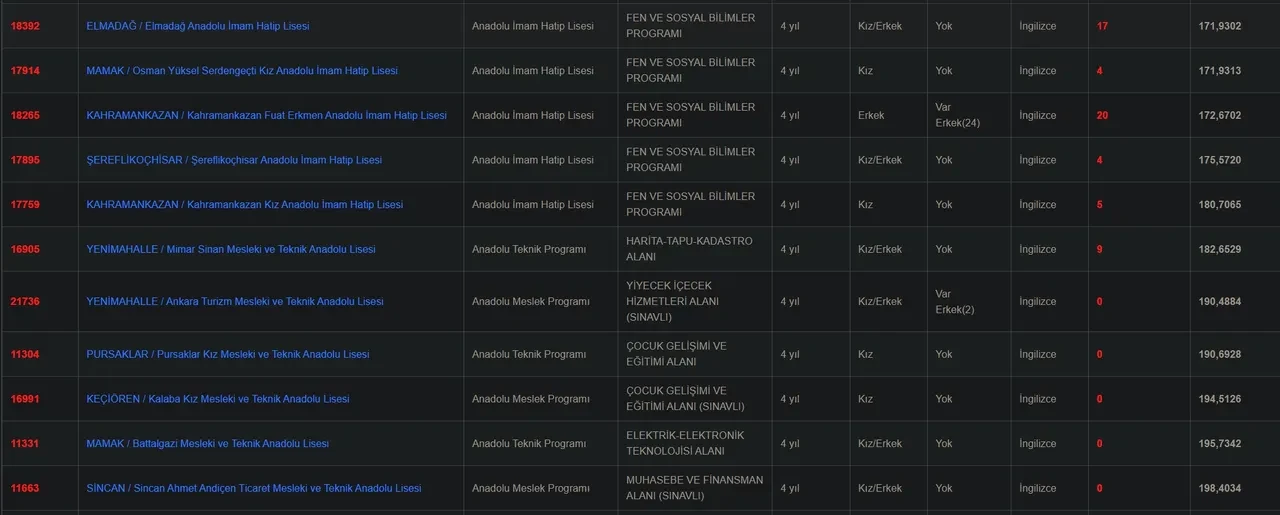The height and width of the screenshot is (515, 1280).
Task: Open Mimar Sinan Mesleki ve Teknik link
Action: (231, 249)
